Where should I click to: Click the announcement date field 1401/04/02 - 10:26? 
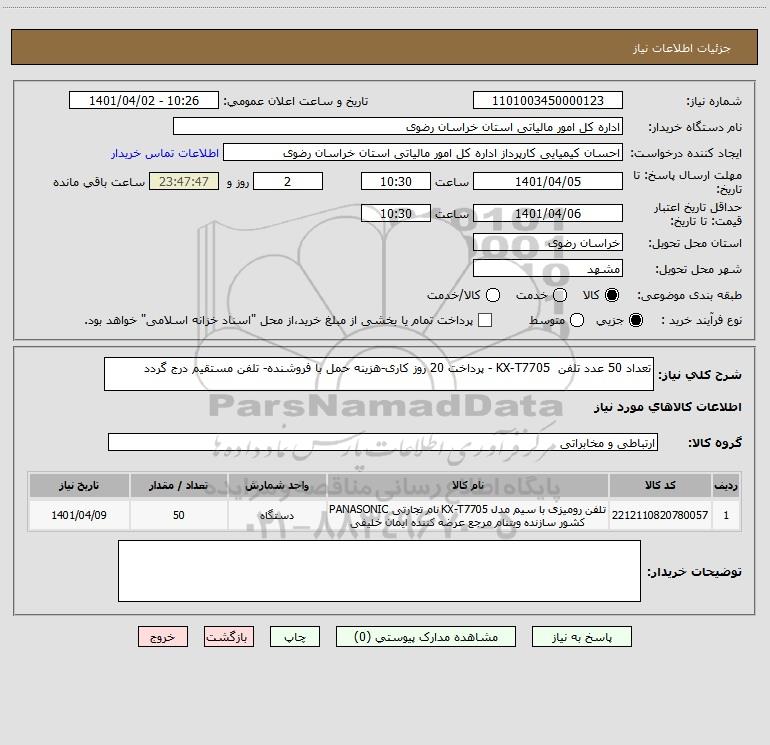[x=144, y=101]
